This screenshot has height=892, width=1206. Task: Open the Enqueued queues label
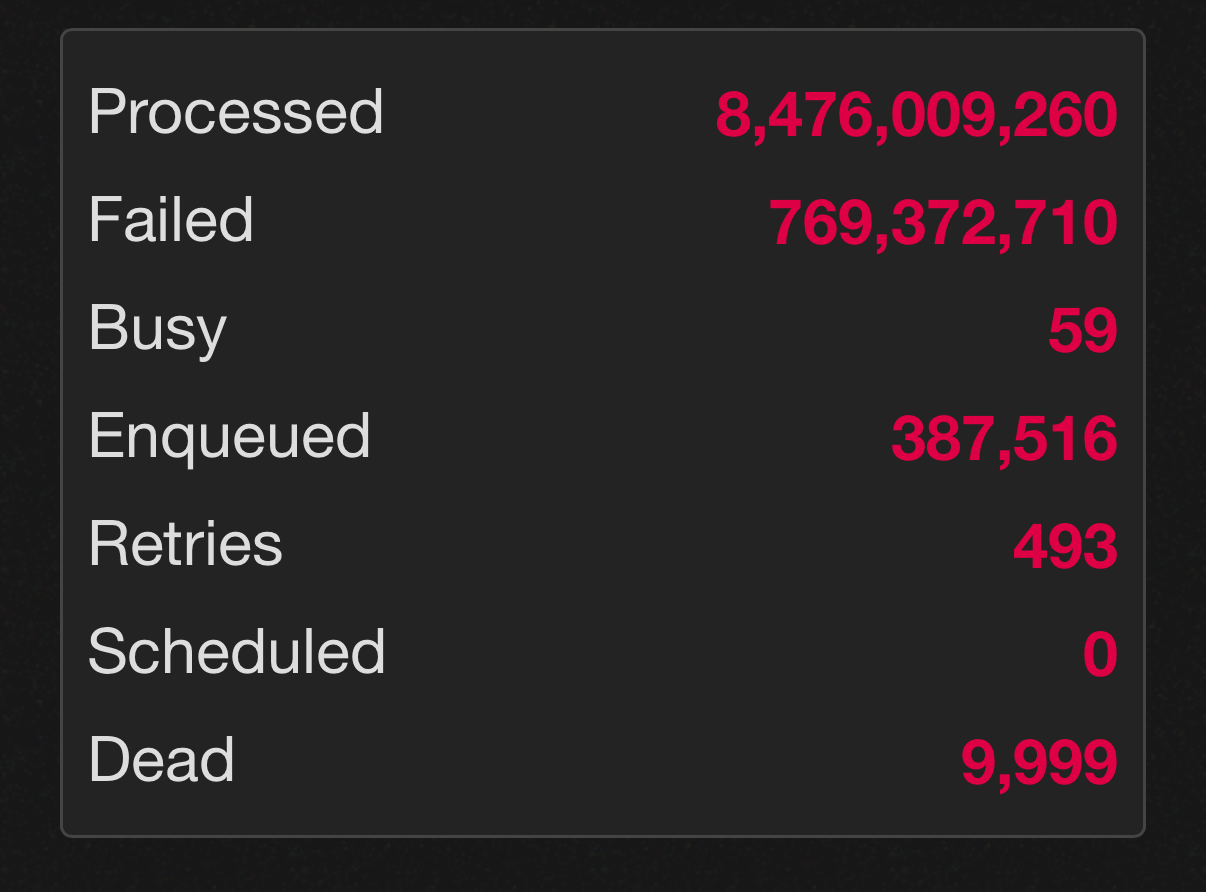coord(229,437)
